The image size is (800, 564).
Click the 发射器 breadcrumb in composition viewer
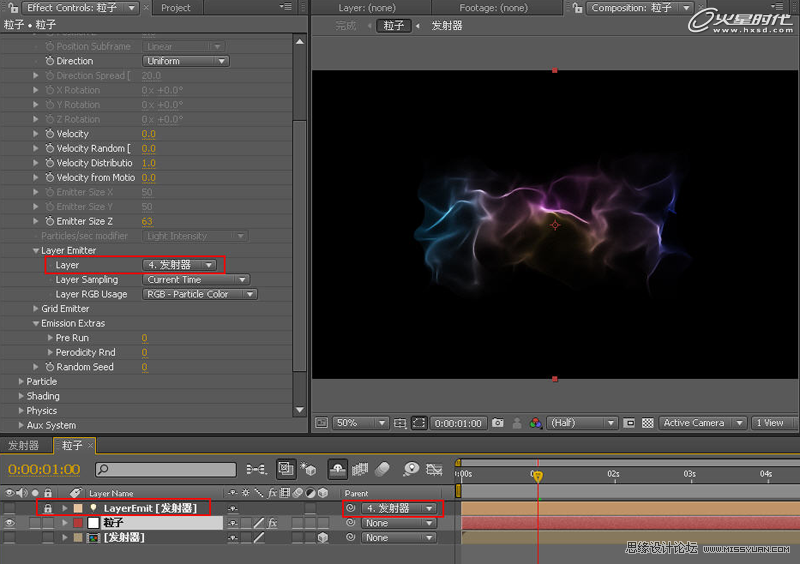446,26
